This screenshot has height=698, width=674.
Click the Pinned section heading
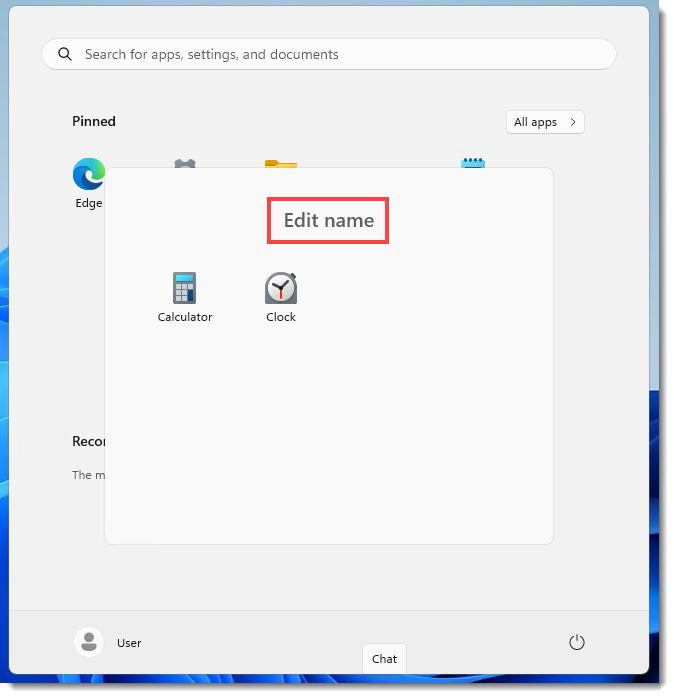pyautogui.click(x=94, y=121)
